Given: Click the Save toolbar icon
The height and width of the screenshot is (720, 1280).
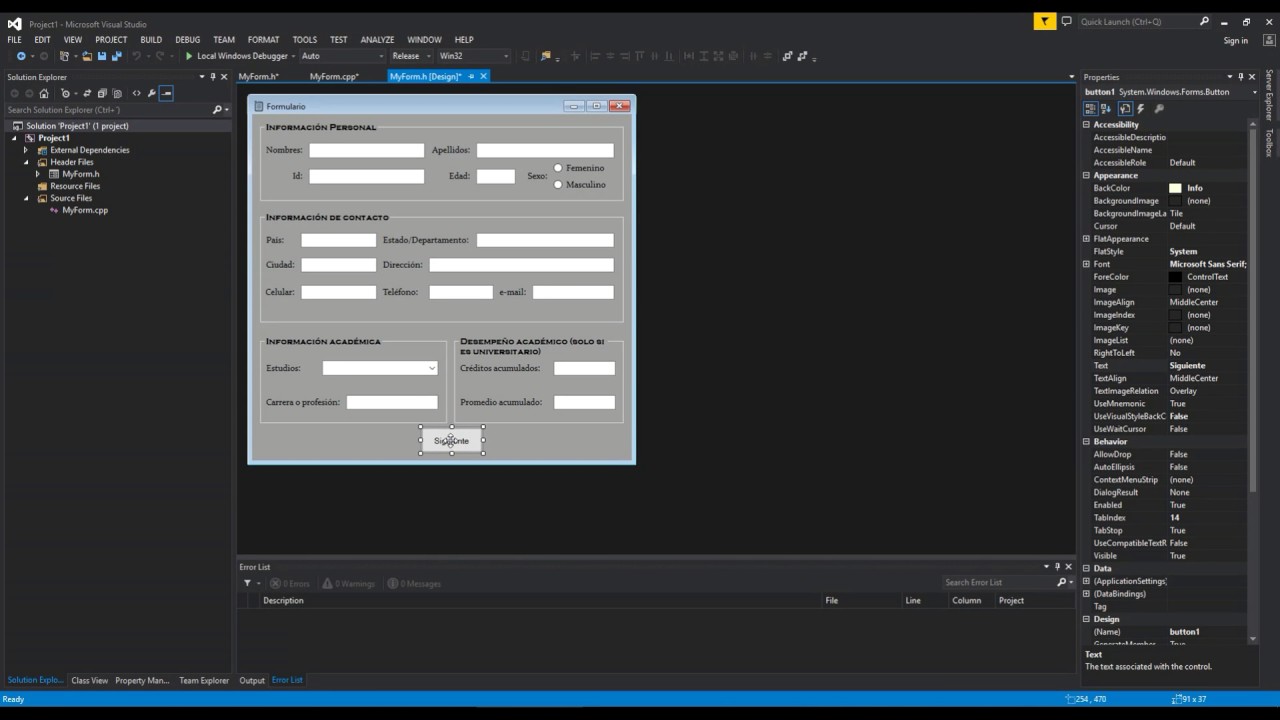Looking at the screenshot, I should point(102,56).
